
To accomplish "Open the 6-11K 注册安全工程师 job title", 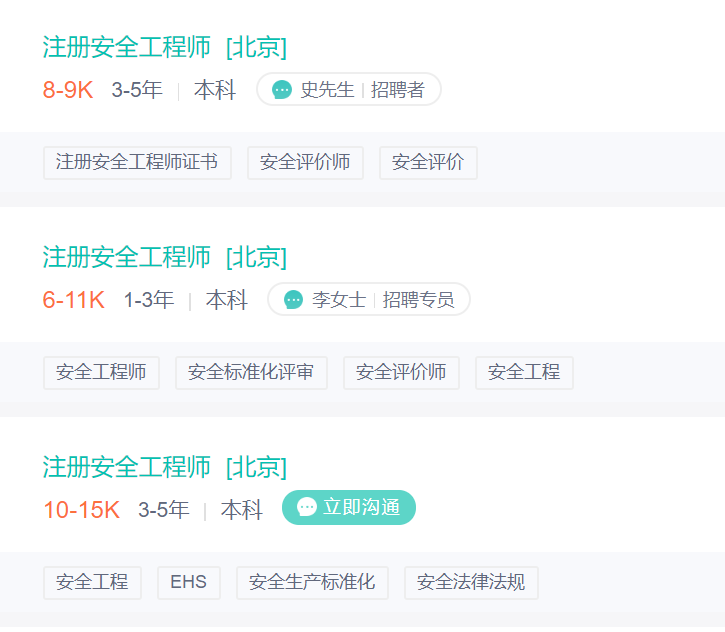I will tap(127, 257).
